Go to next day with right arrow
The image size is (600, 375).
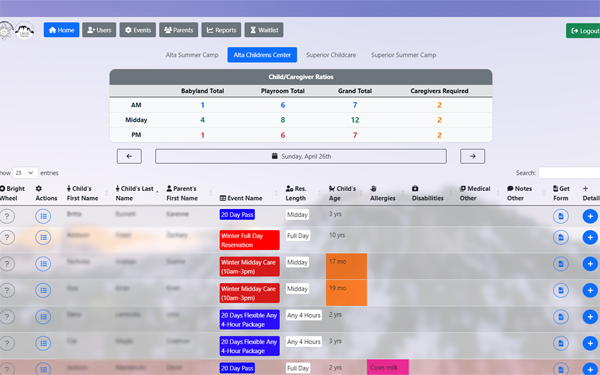473,156
